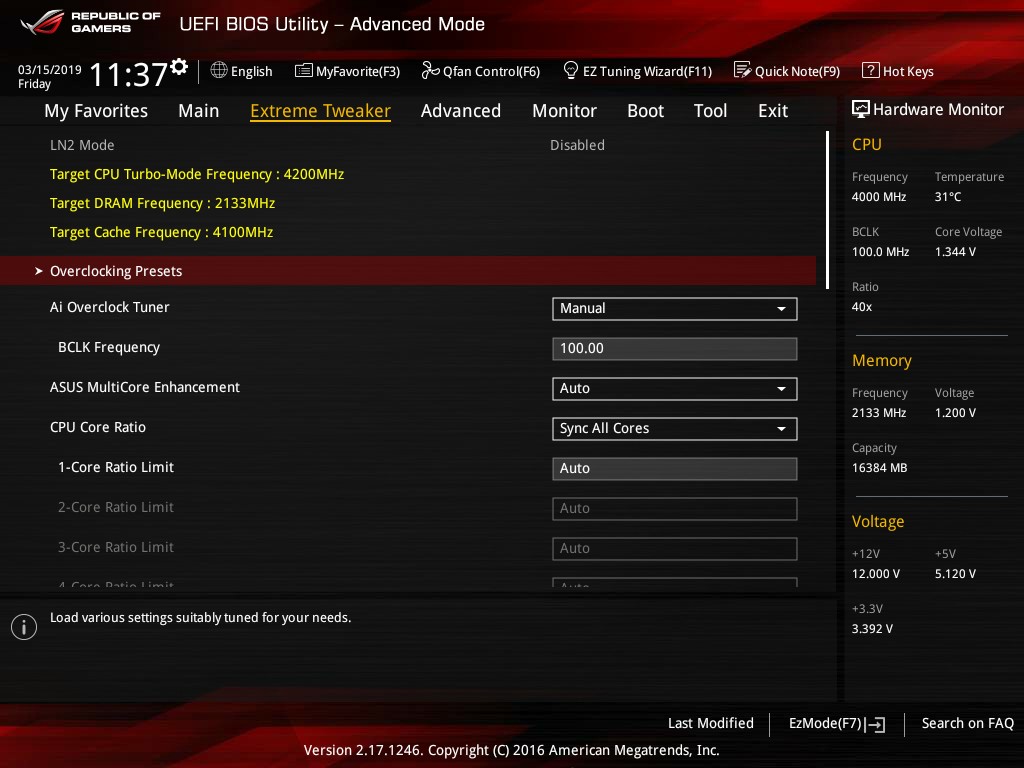Open the CPU Core Ratio dropdown

675,428
